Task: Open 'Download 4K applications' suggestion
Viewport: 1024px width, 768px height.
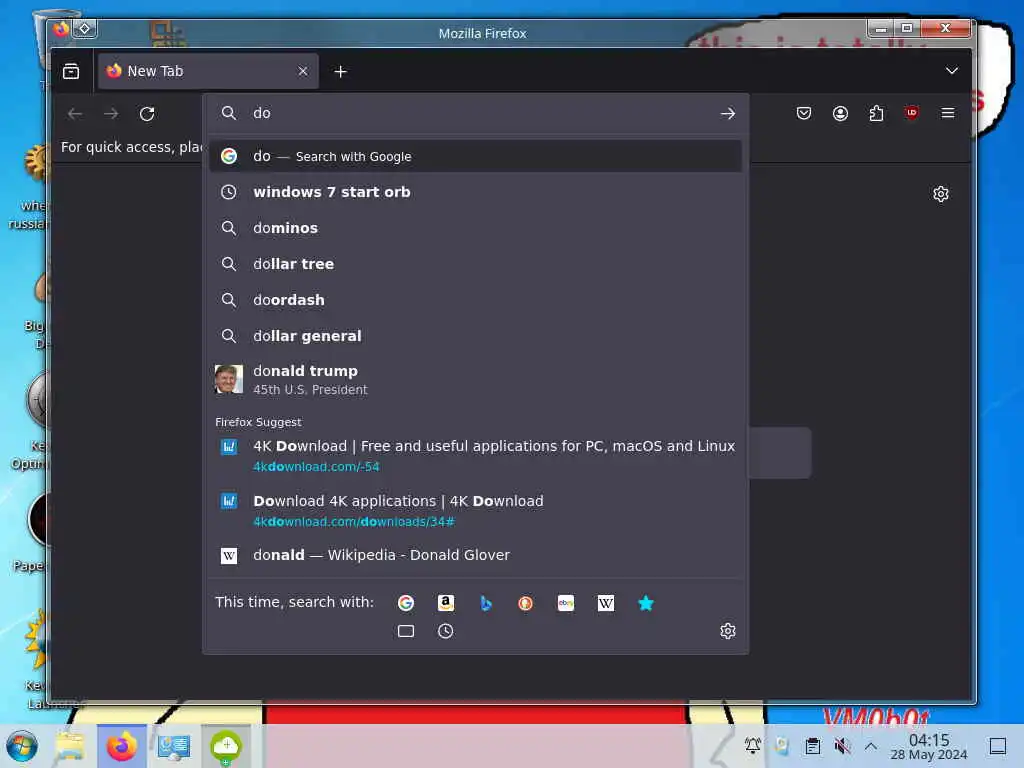Action: pyautogui.click(x=475, y=511)
